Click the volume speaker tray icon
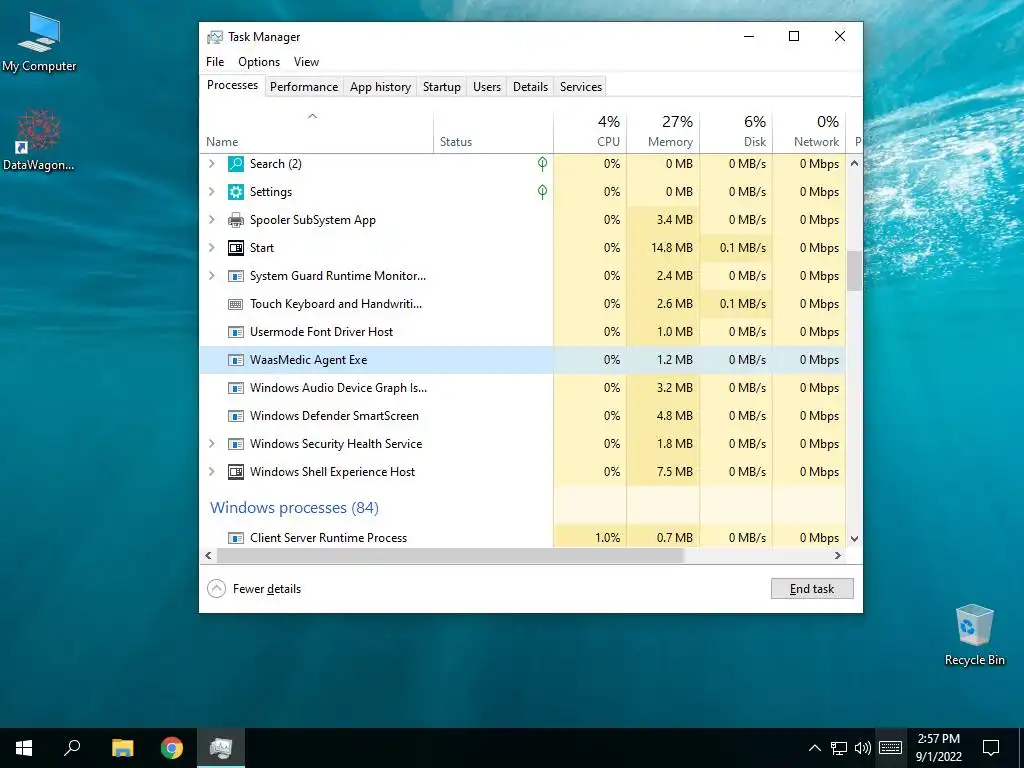This screenshot has width=1024, height=768. [863, 748]
